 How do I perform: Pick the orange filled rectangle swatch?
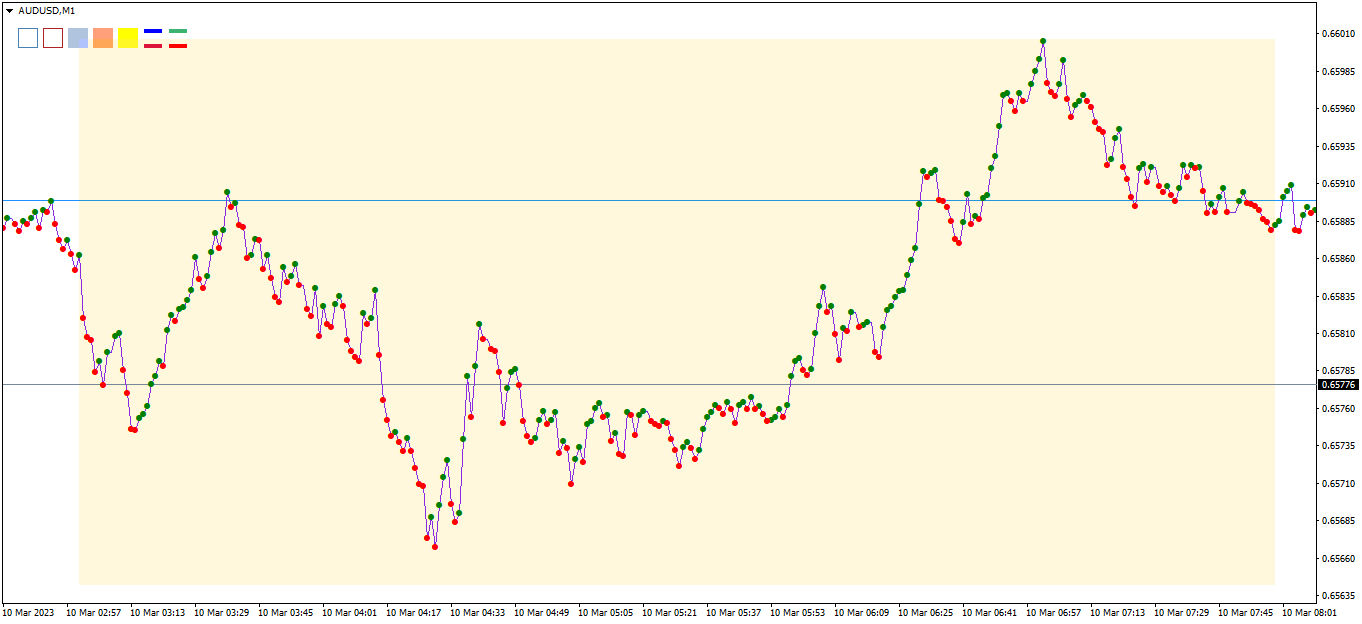point(103,38)
